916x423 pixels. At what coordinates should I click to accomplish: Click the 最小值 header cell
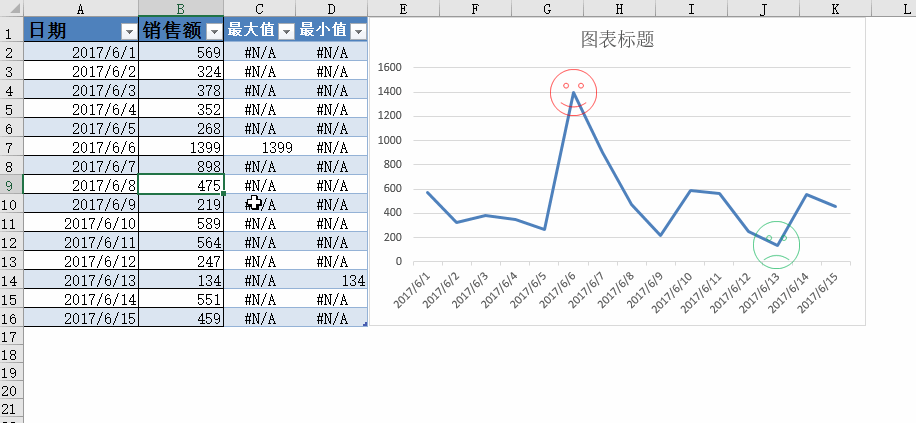332,29
